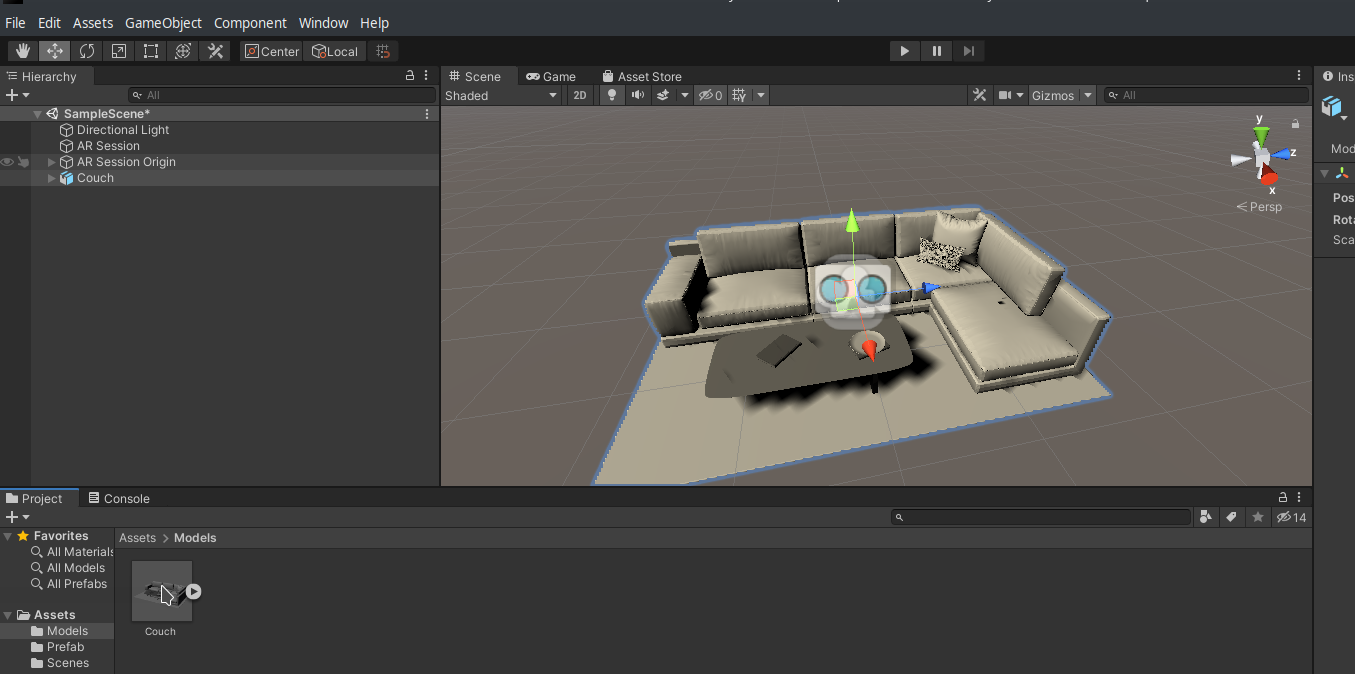Activate the Rotate tool
Screen dimensions: 1355x674
(x=87, y=50)
